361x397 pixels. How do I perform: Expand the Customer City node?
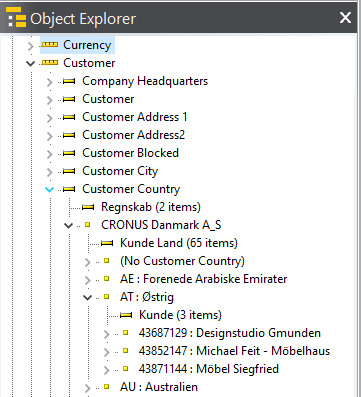[50, 172]
